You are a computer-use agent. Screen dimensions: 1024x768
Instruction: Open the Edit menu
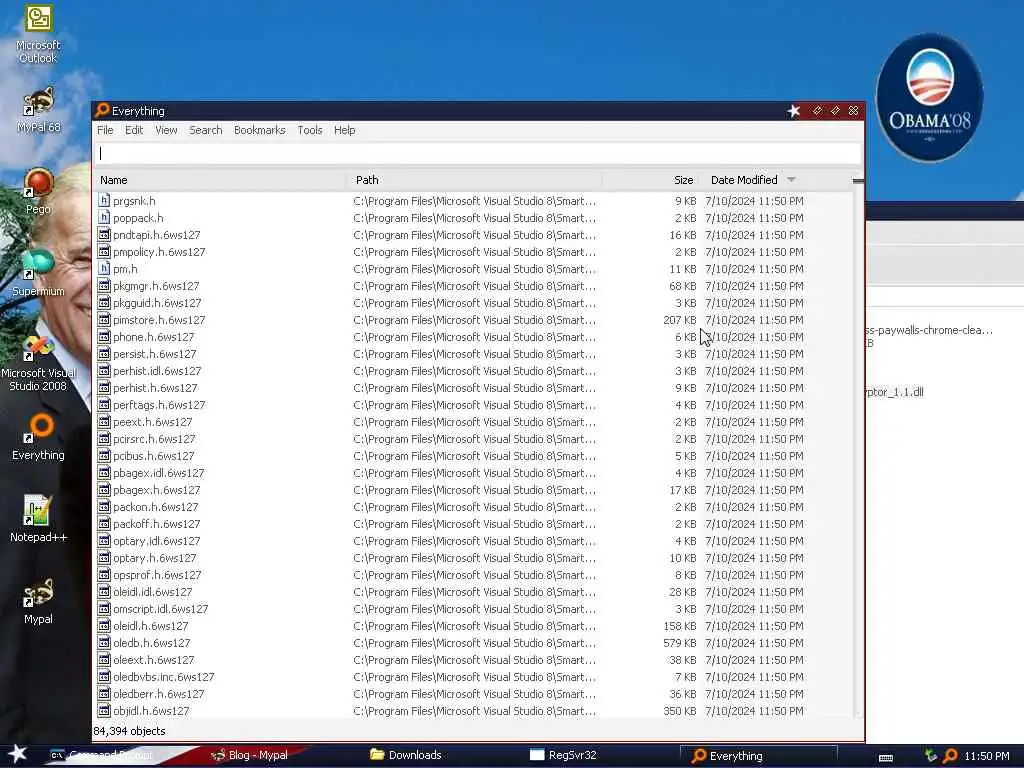tap(134, 130)
